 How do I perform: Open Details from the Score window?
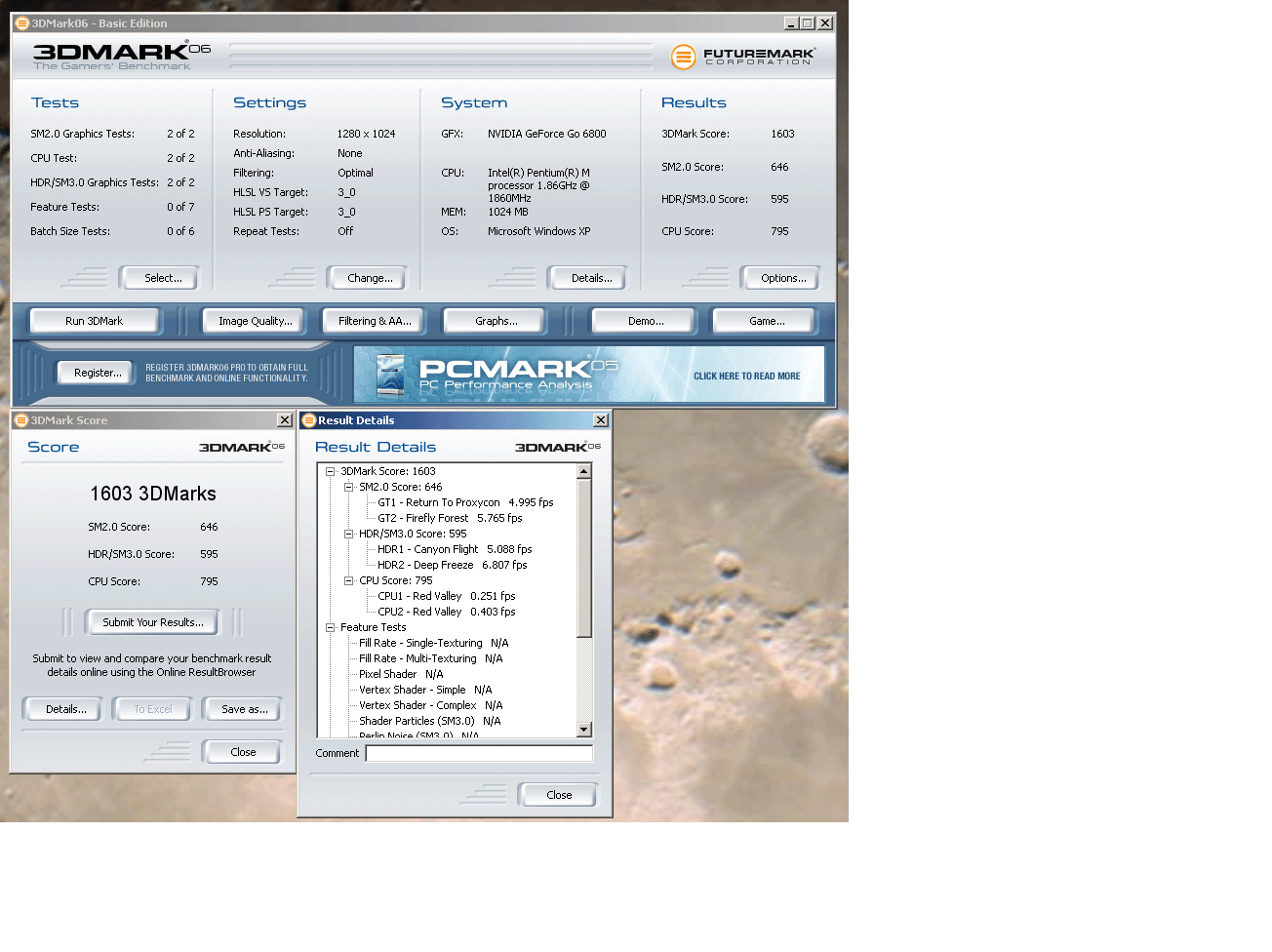[x=65, y=709]
